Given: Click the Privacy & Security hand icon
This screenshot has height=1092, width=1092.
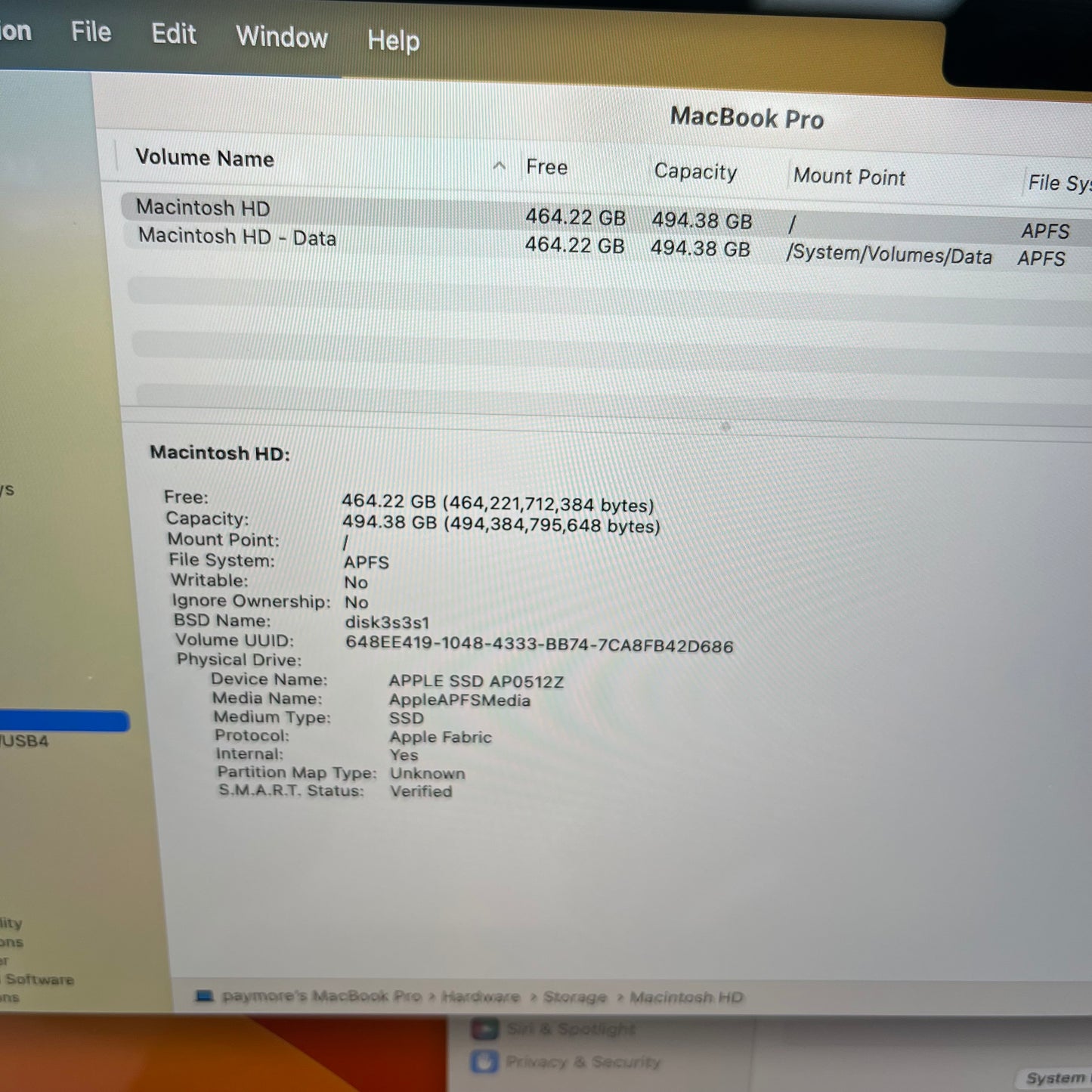Looking at the screenshot, I should pos(484,1061).
